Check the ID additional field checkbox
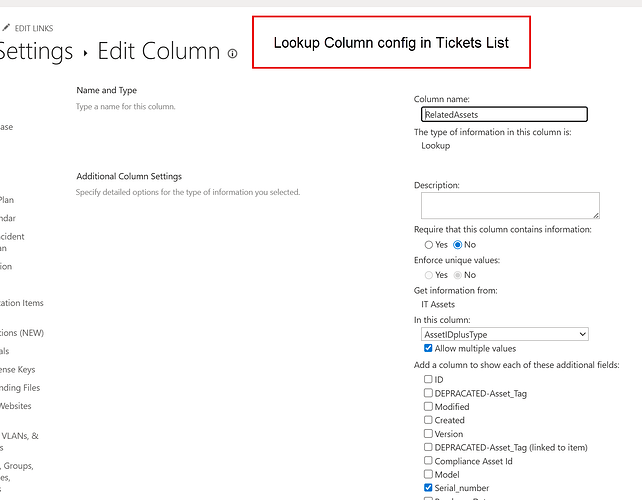 click(x=429, y=380)
